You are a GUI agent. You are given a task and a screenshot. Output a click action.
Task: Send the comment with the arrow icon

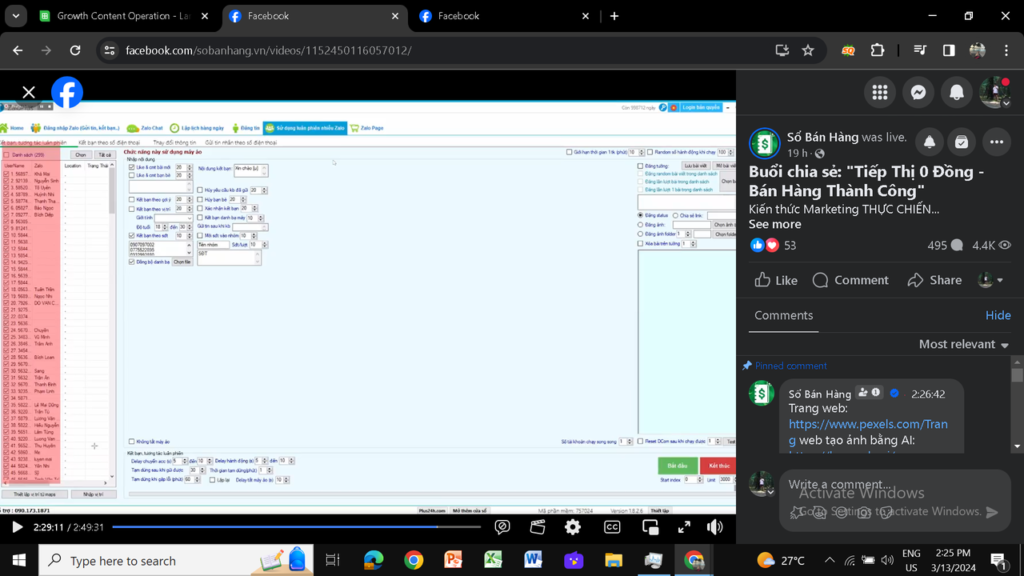click(x=992, y=512)
